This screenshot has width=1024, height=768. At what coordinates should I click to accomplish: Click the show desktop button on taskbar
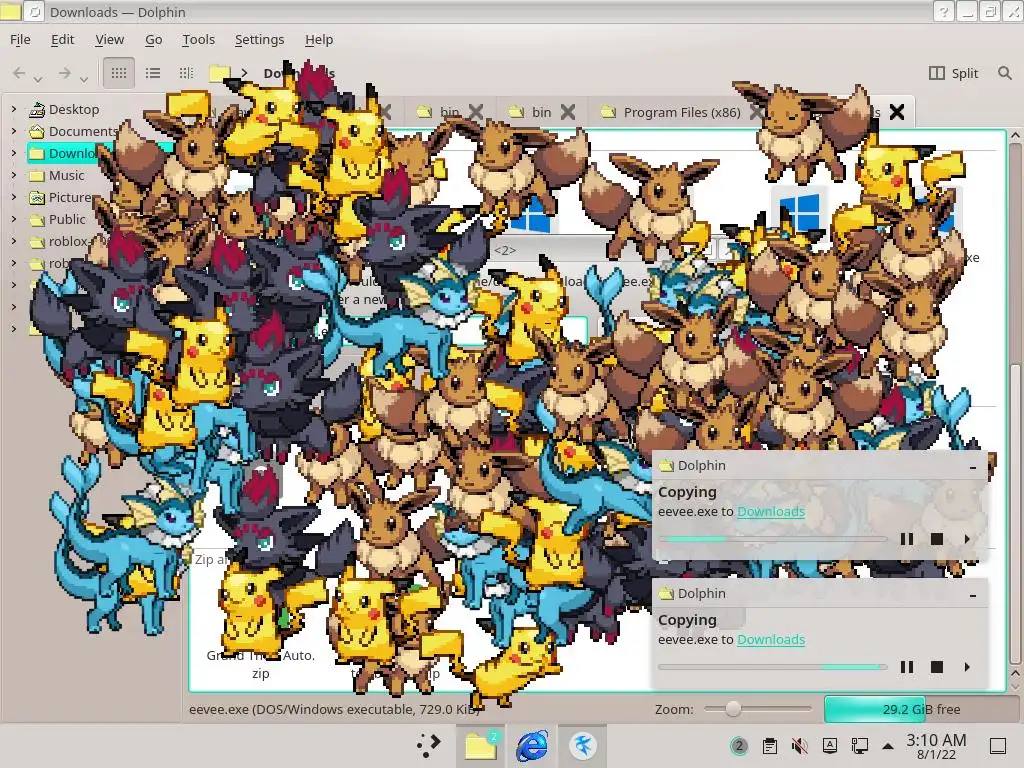pos(997,746)
